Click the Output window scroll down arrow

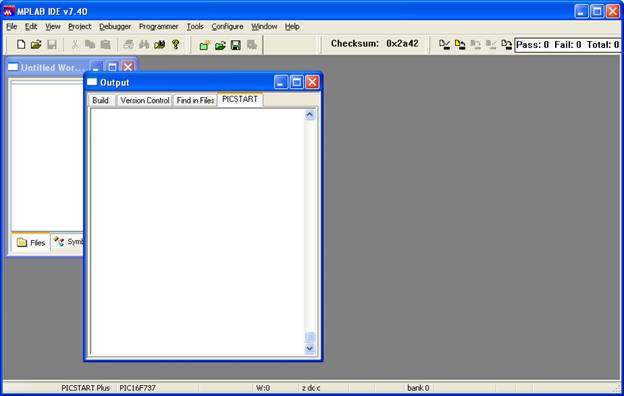(x=310, y=349)
